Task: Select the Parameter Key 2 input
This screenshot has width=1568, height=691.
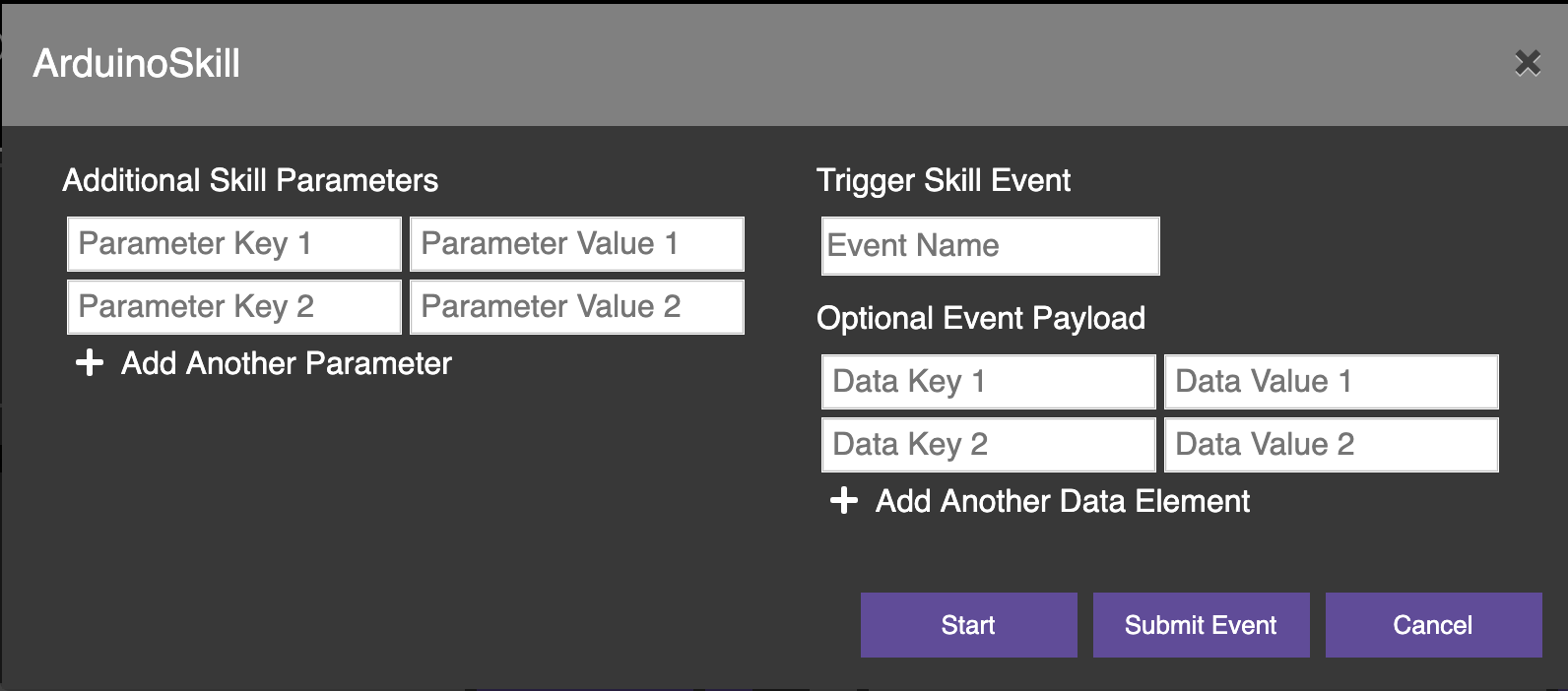Action: pos(234,307)
